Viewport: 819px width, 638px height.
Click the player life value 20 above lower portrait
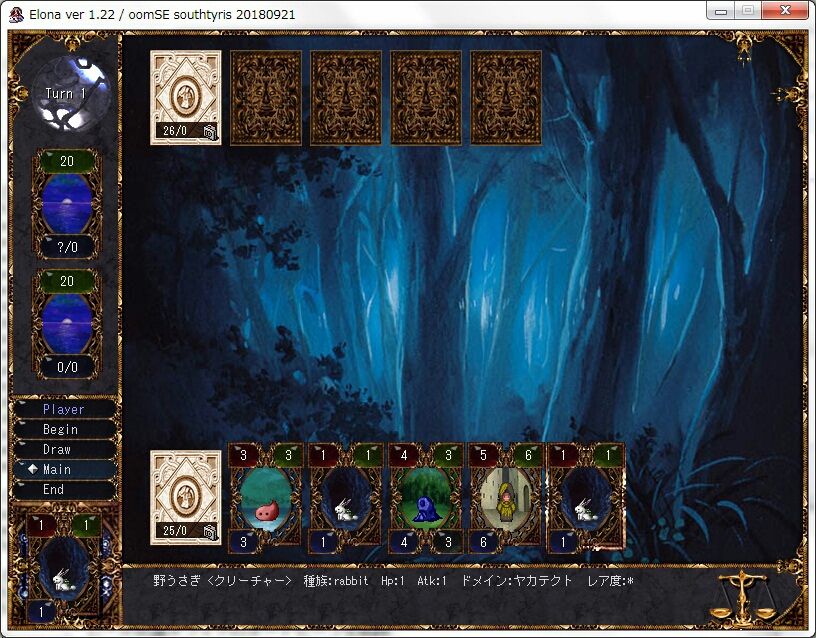pos(67,281)
